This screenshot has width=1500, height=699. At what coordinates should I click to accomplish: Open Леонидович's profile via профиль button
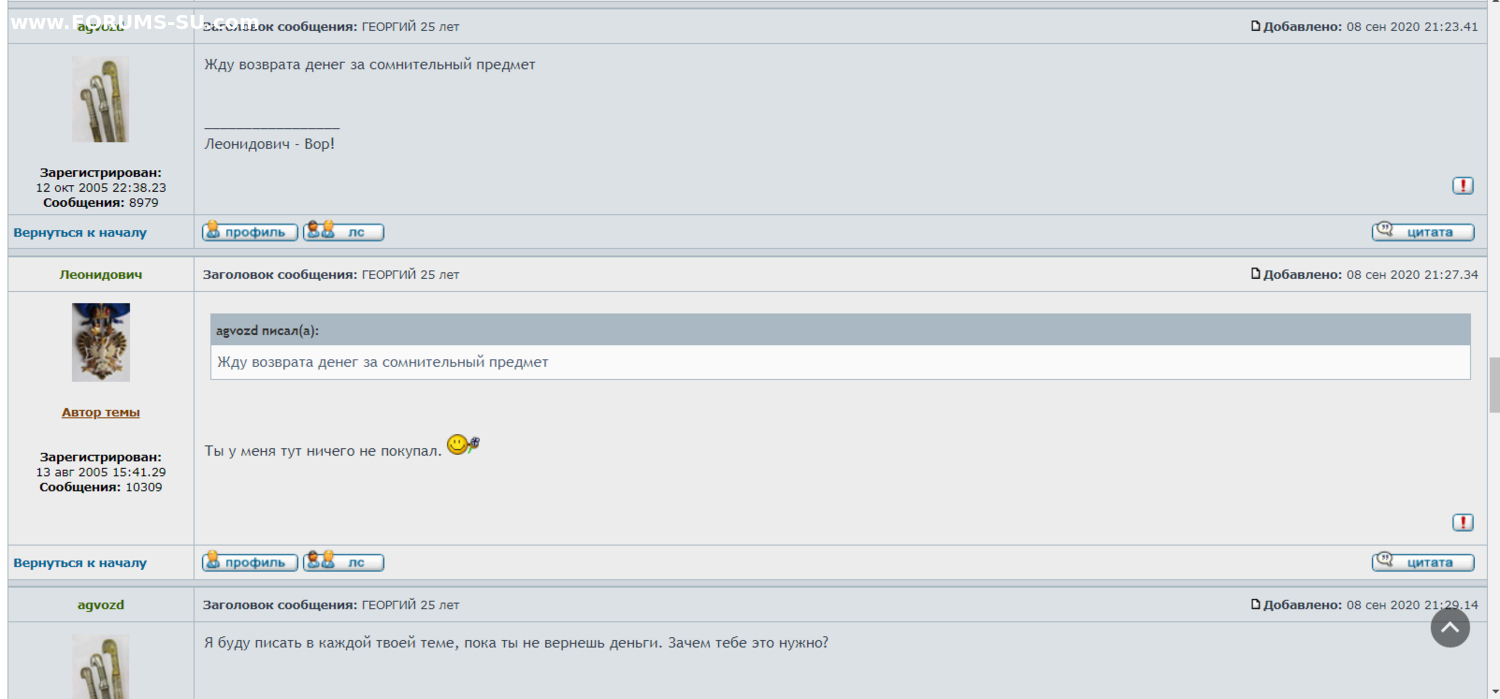[250, 562]
